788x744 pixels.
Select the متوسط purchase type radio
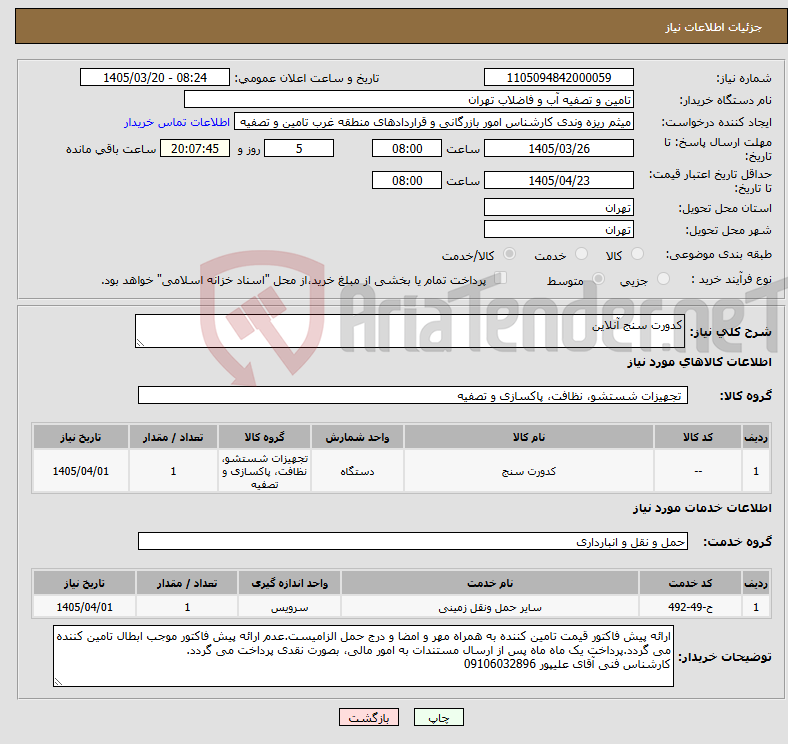click(598, 278)
